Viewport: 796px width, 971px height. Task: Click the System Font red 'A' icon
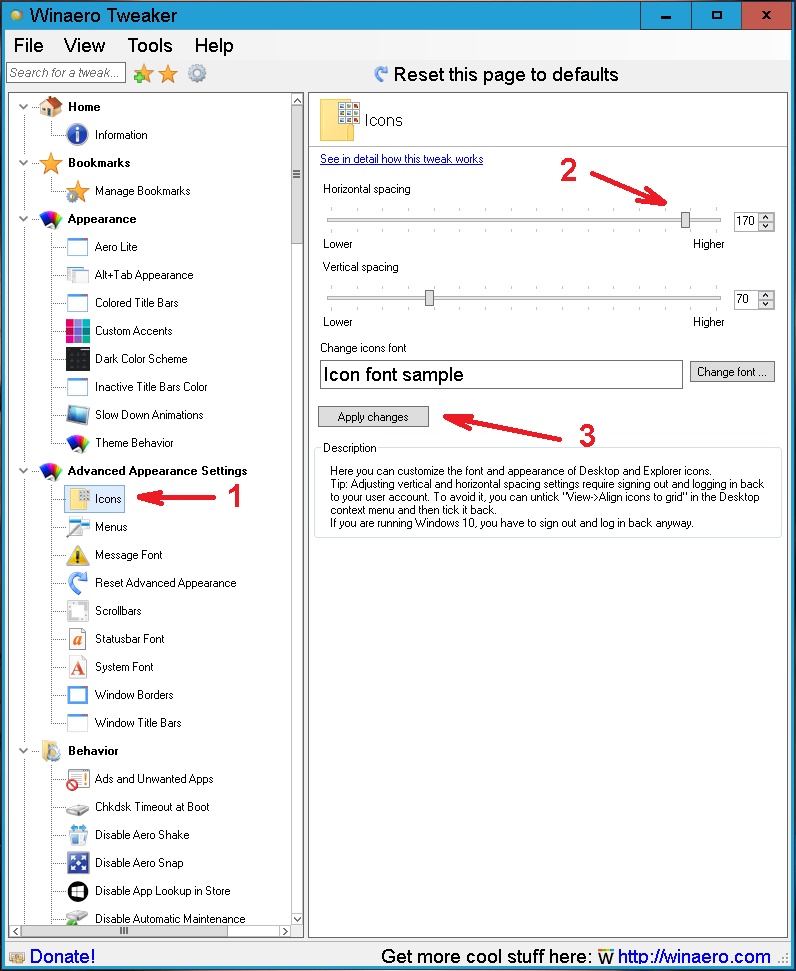click(x=77, y=667)
